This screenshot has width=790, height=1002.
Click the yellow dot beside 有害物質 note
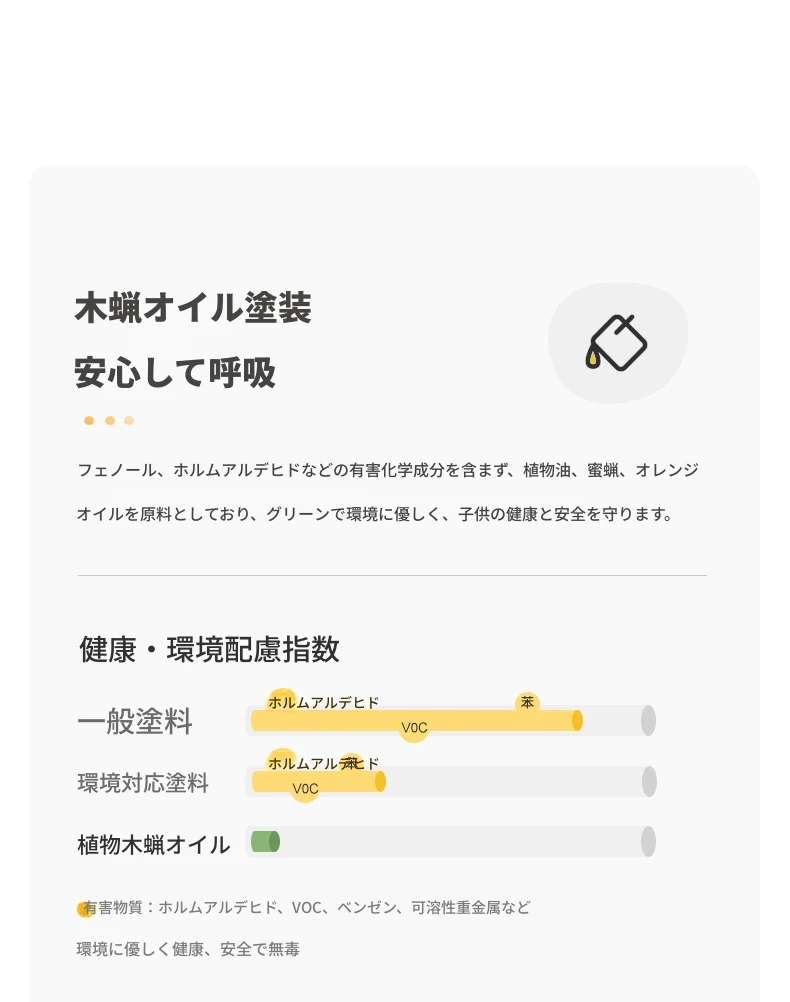(x=84, y=909)
